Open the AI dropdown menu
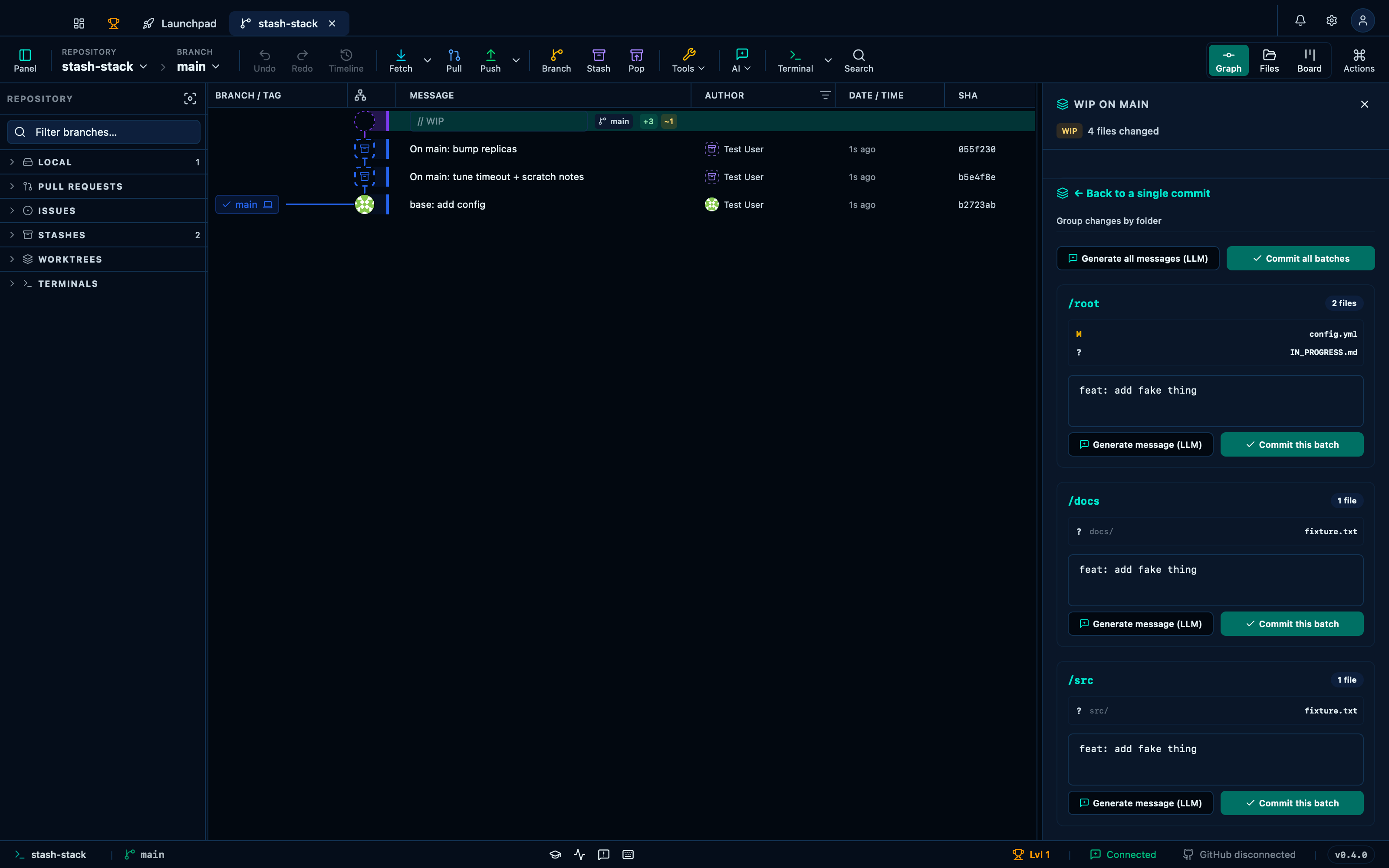Screen dimensions: 1389x868 (741, 60)
